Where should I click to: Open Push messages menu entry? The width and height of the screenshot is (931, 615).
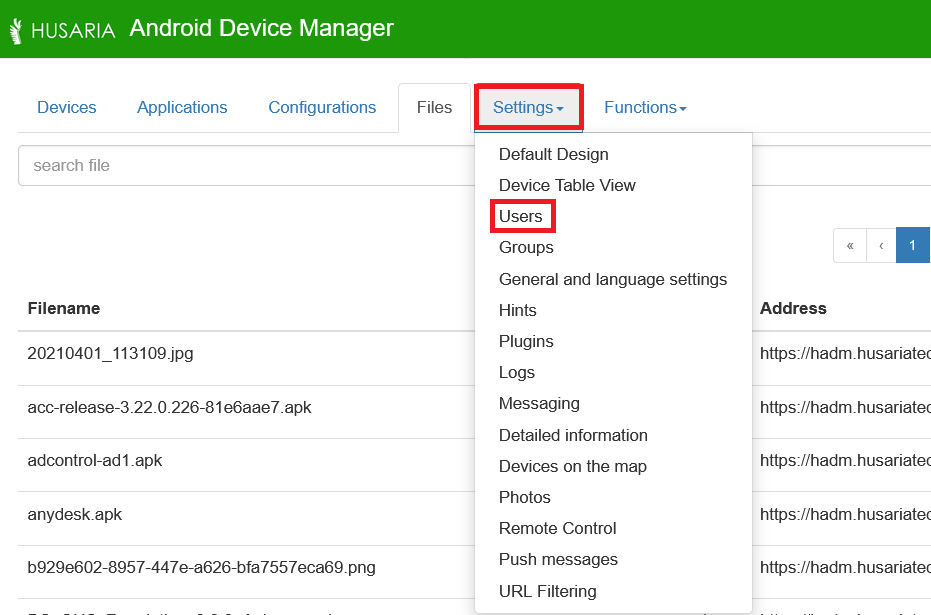[558, 559]
